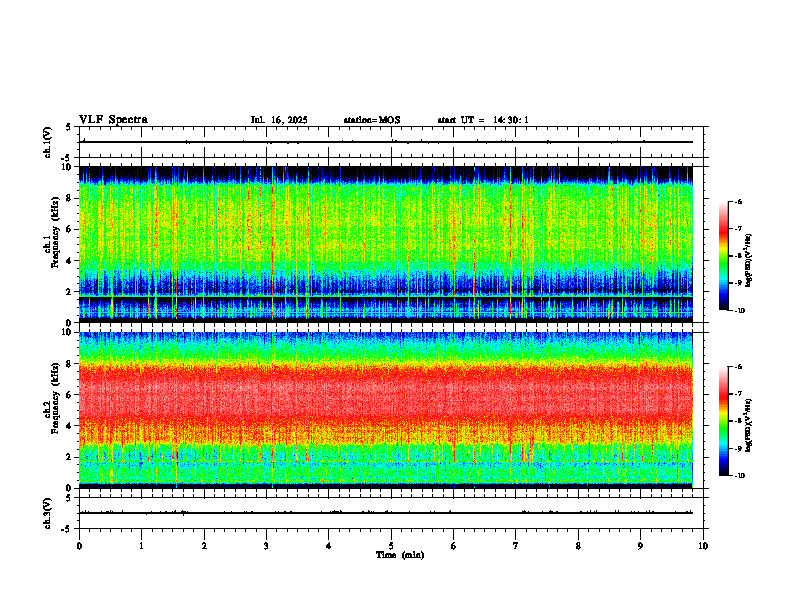Click the "-10" tick on ch.2 color bar
The width and height of the screenshot is (792, 612).
pyautogui.click(x=739, y=476)
